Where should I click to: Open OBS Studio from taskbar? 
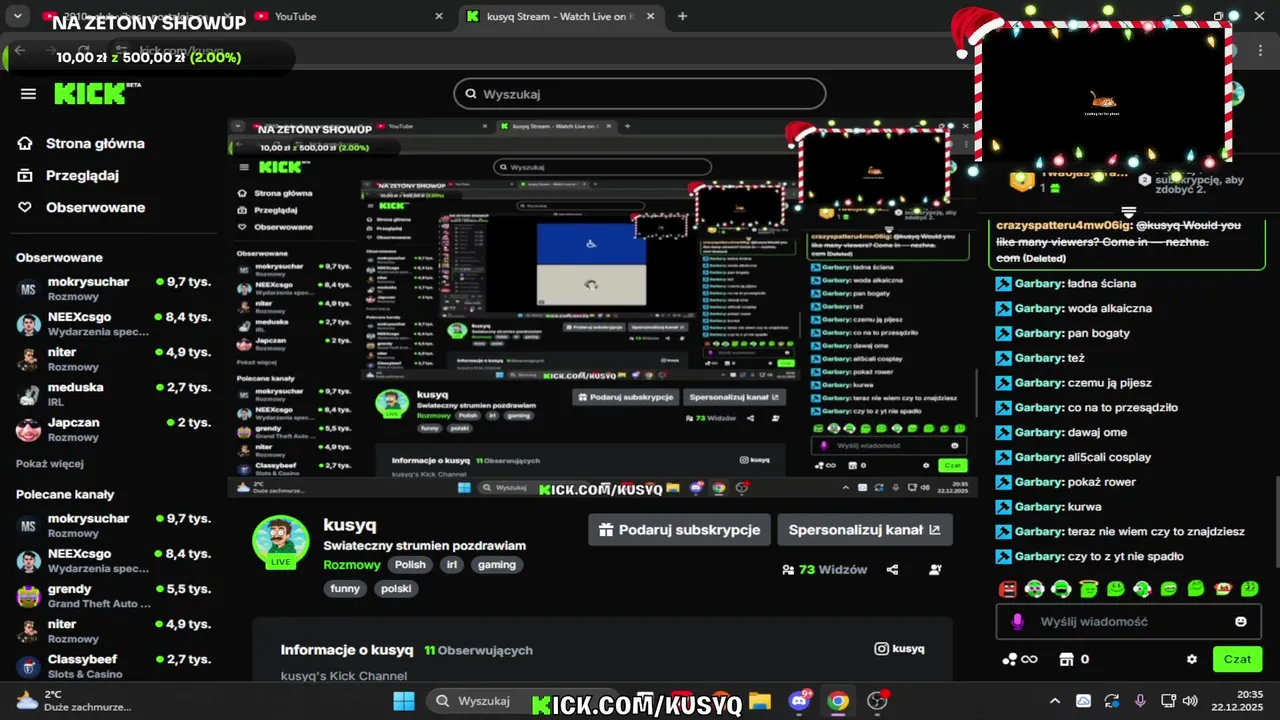(x=877, y=701)
